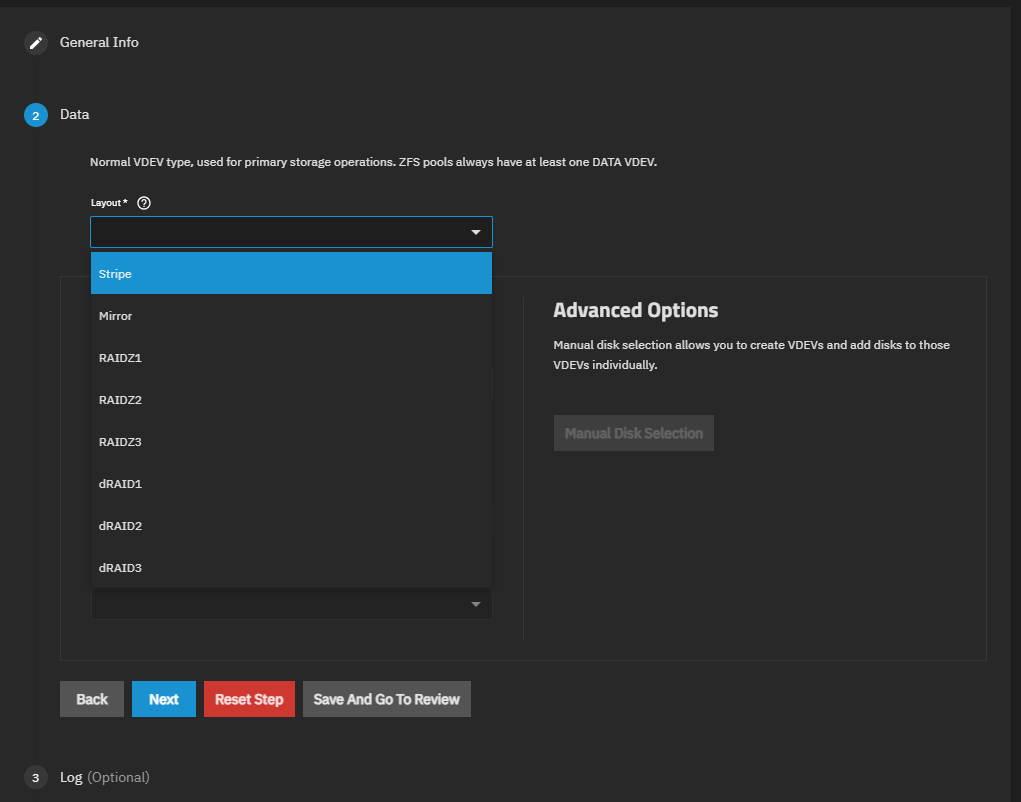1021x802 pixels.
Task: Click the Data step number 2 circle
Action: (36, 116)
